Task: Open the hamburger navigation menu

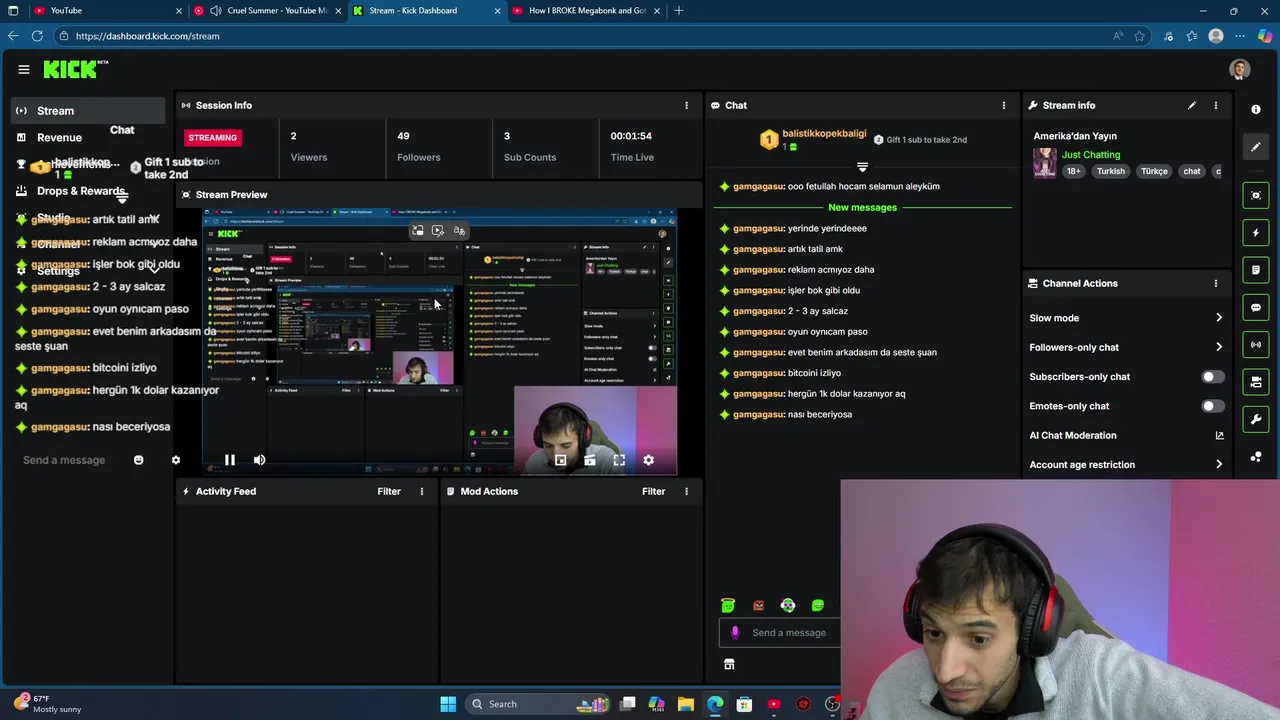Action: [24, 69]
